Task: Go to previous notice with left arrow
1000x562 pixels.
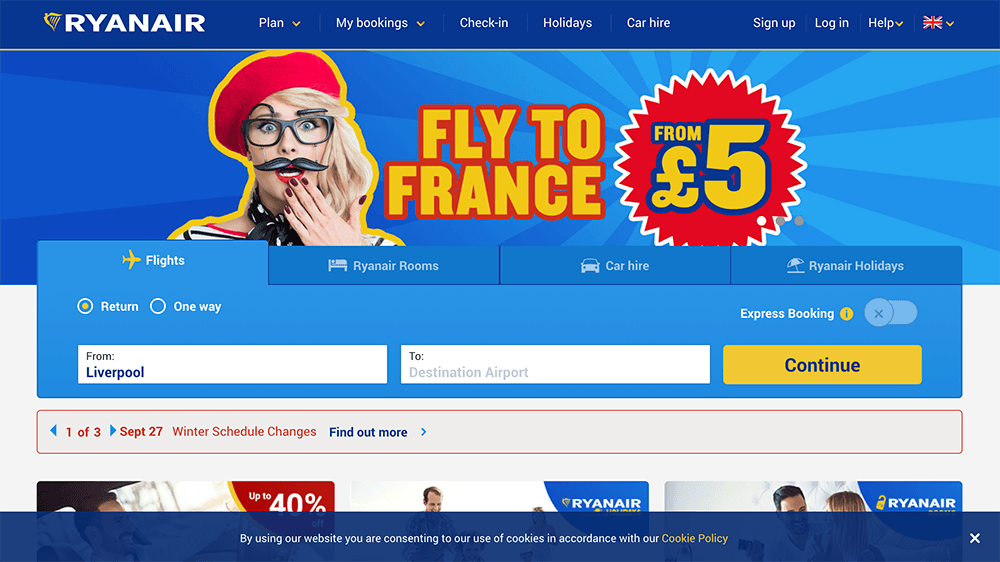Action: [54, 431]
